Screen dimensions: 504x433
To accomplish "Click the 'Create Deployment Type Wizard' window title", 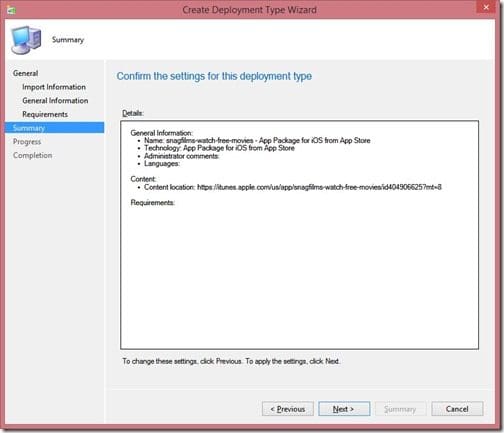I will coord(249,10).
